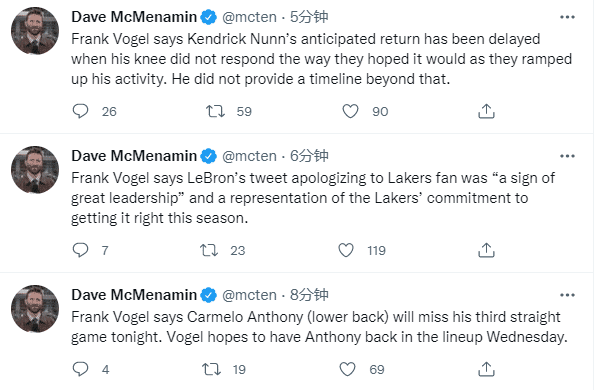The height and width of the screenshot is (390, 597).
Task: Reply to the Carmelo Anthony tweet
Action: click(x=80, y=369)
